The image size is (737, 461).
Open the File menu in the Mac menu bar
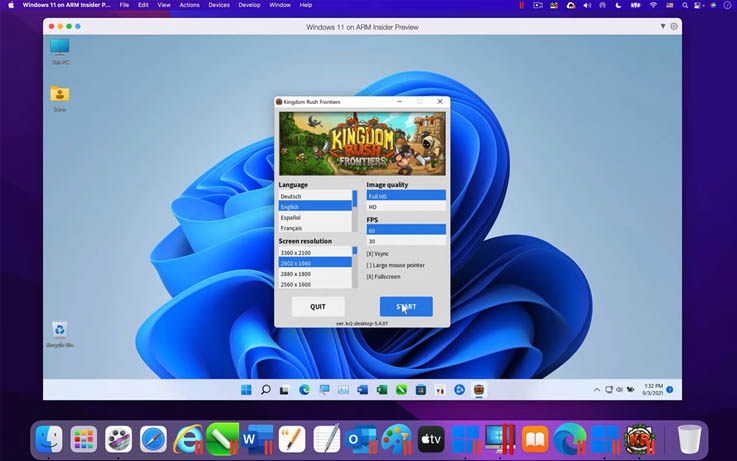pos(124,5)
